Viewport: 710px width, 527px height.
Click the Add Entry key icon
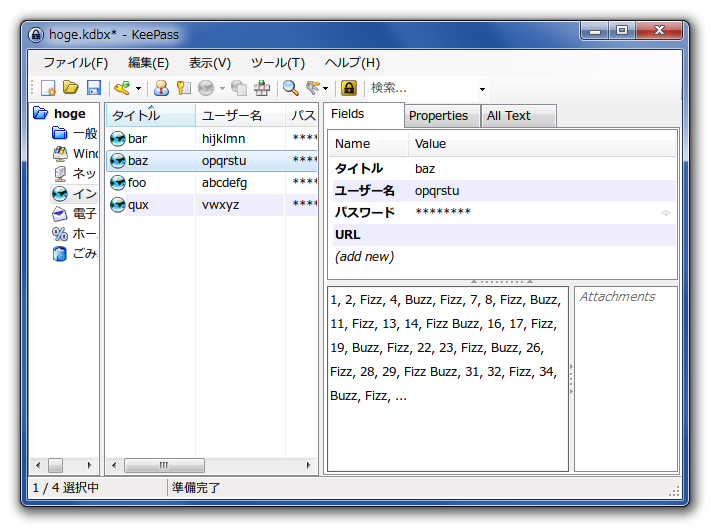(122, 88)
